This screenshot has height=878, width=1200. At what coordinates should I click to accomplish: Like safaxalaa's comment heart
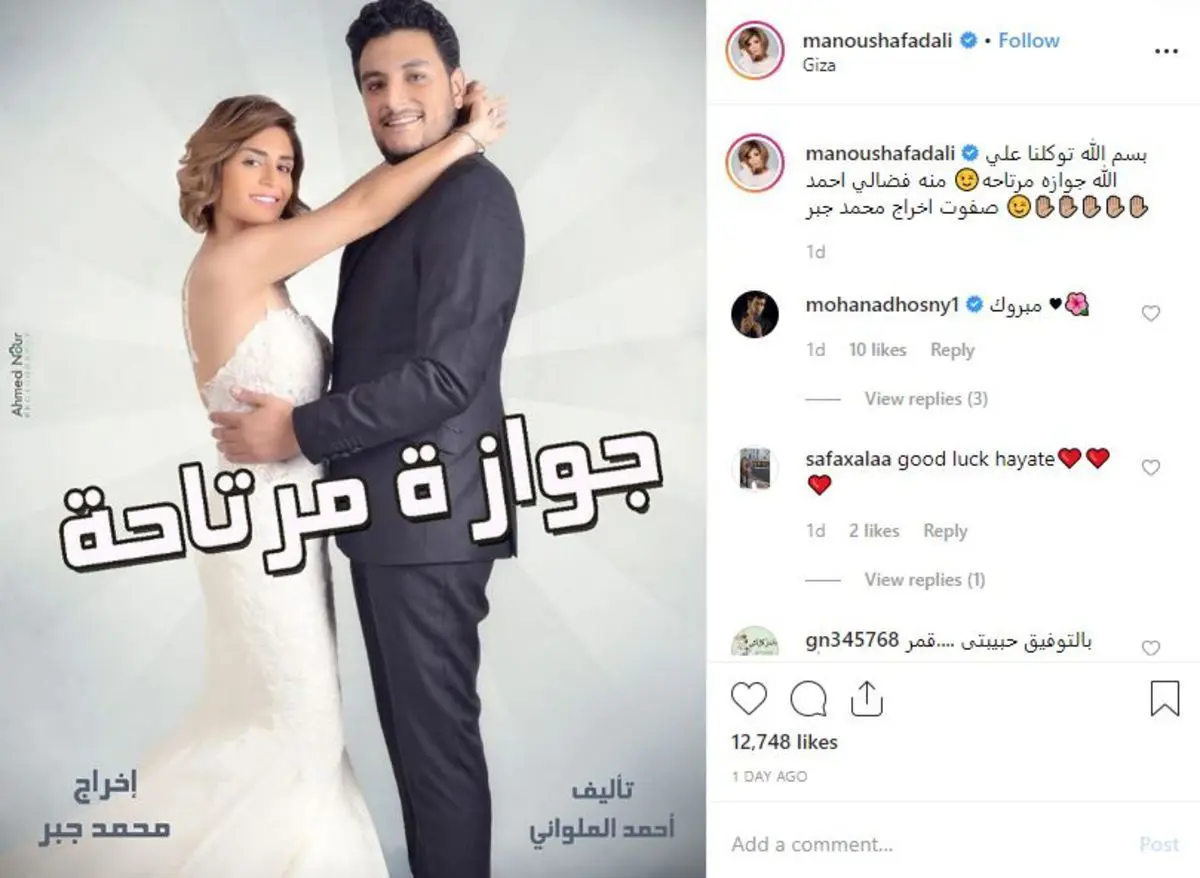coord(1151,468)
